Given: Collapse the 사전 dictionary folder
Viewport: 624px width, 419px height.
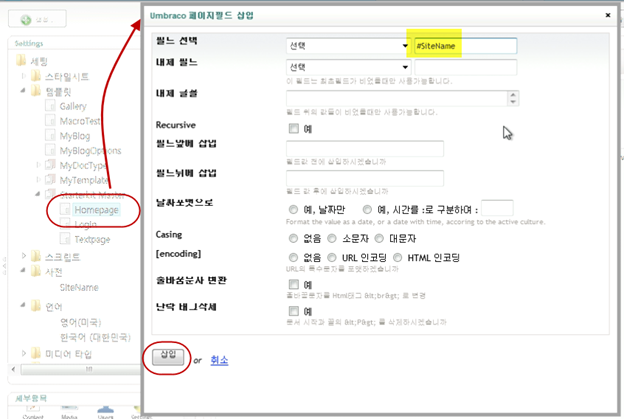Looking at the screenshot, I should pos(23,270).
